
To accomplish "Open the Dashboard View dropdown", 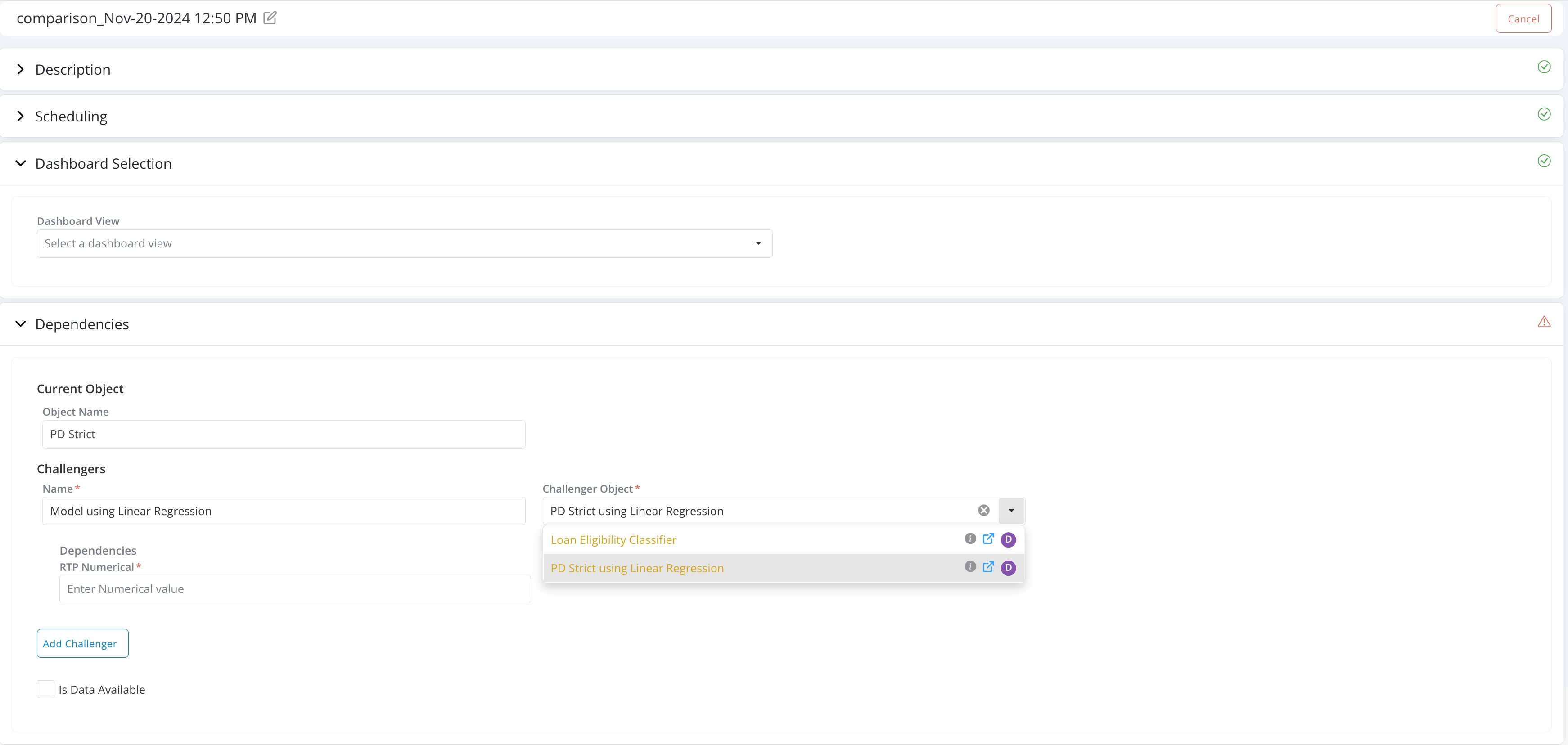I will [404, 243].
